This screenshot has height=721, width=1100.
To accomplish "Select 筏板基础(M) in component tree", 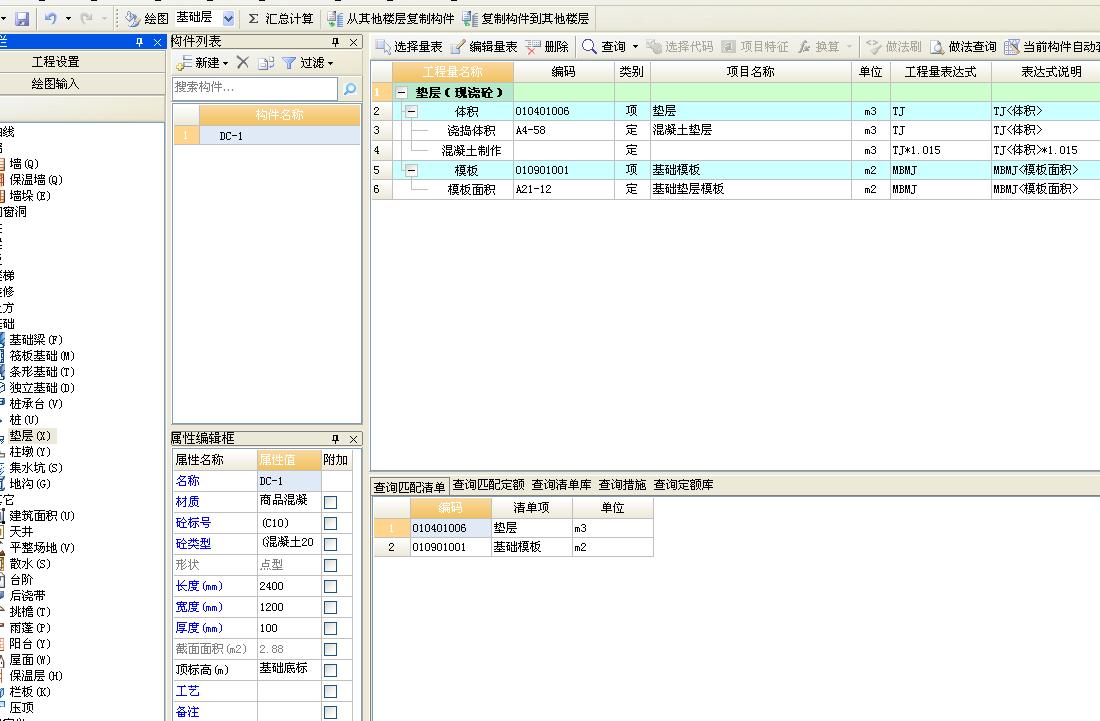I will [x=41, y=356].
